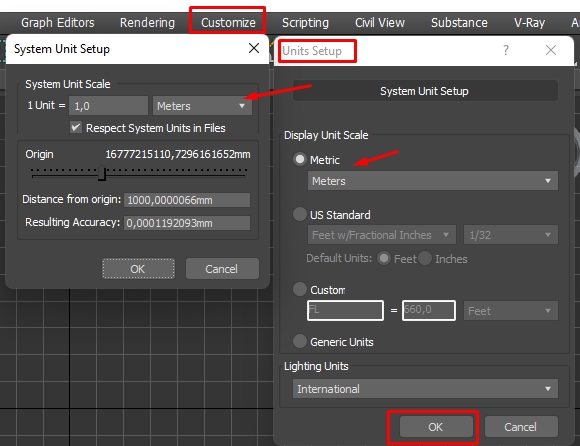Viewport: 580px width, 446px height.
Task: Open the Scripting menu
Action: (305, 23)
